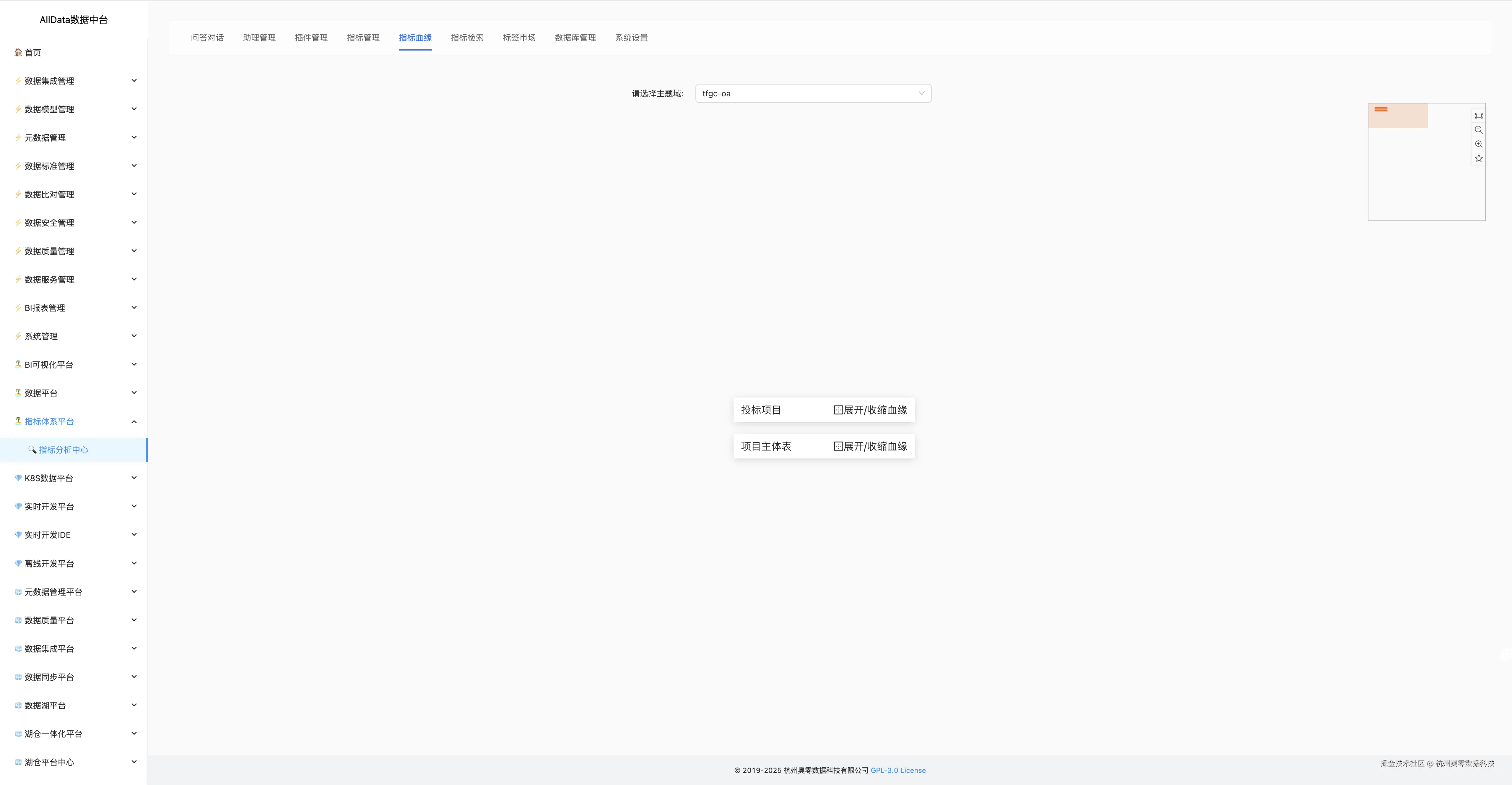1512x785 pixels.
Task: Zoom out the lineage graph
Action: (x=1479, y=130)
